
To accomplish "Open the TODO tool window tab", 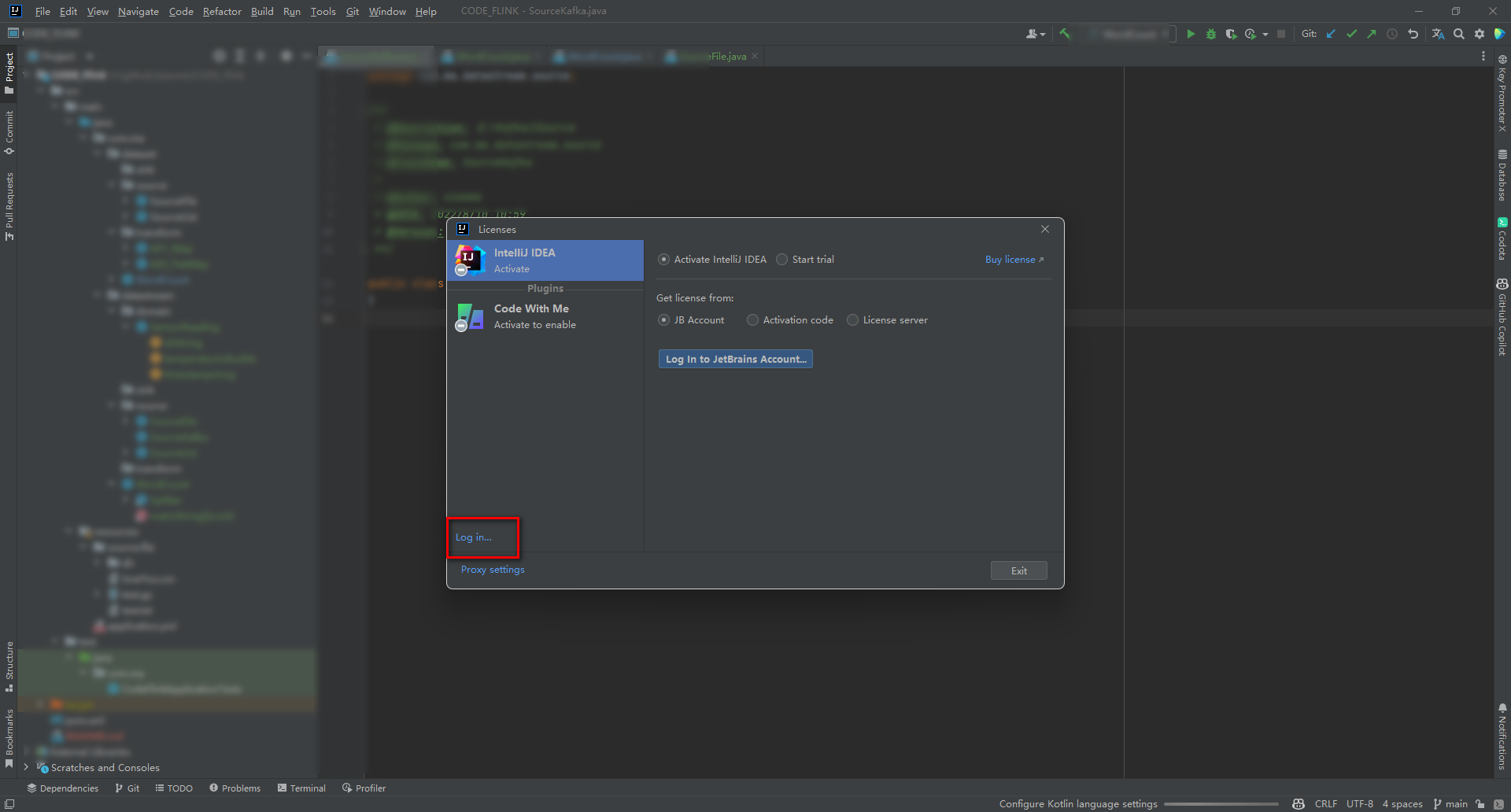I will [x=174, y=788].
